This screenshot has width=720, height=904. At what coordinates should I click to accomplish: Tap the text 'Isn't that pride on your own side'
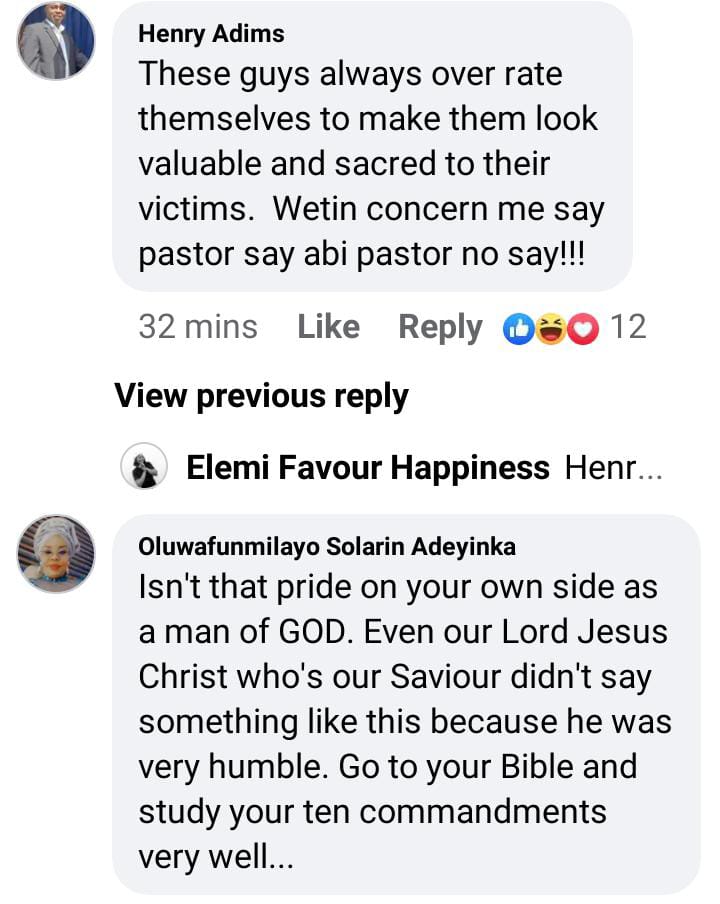tap(398, 587)
